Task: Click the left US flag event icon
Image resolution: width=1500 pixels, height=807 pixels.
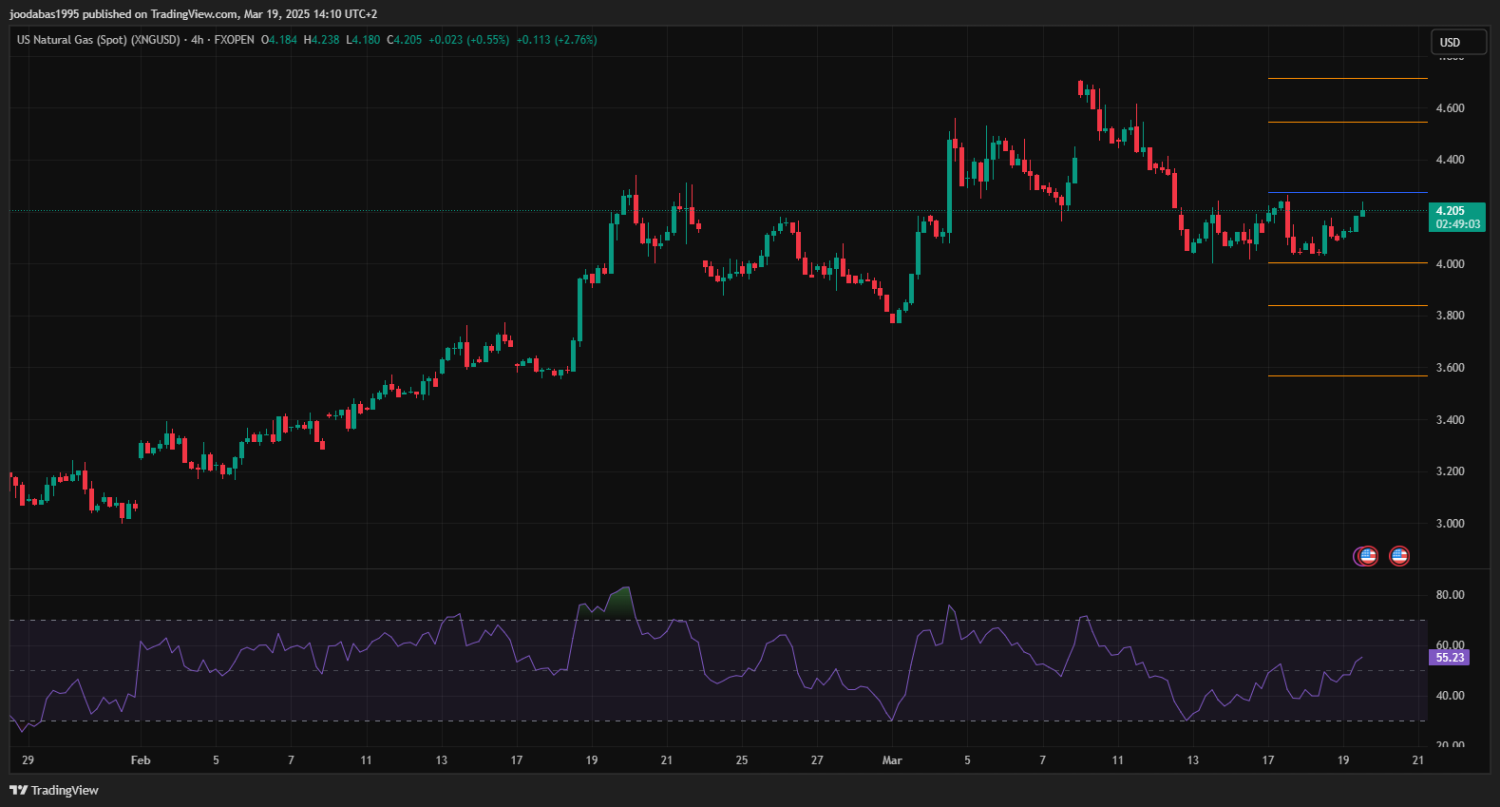Action: pos(1368,556)
